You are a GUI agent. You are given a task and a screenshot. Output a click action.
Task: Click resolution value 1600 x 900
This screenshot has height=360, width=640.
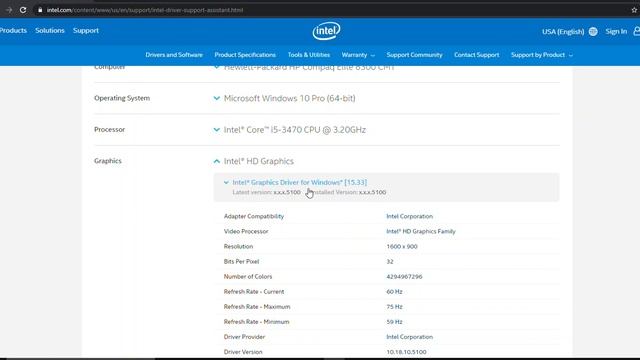pos(402,247)
